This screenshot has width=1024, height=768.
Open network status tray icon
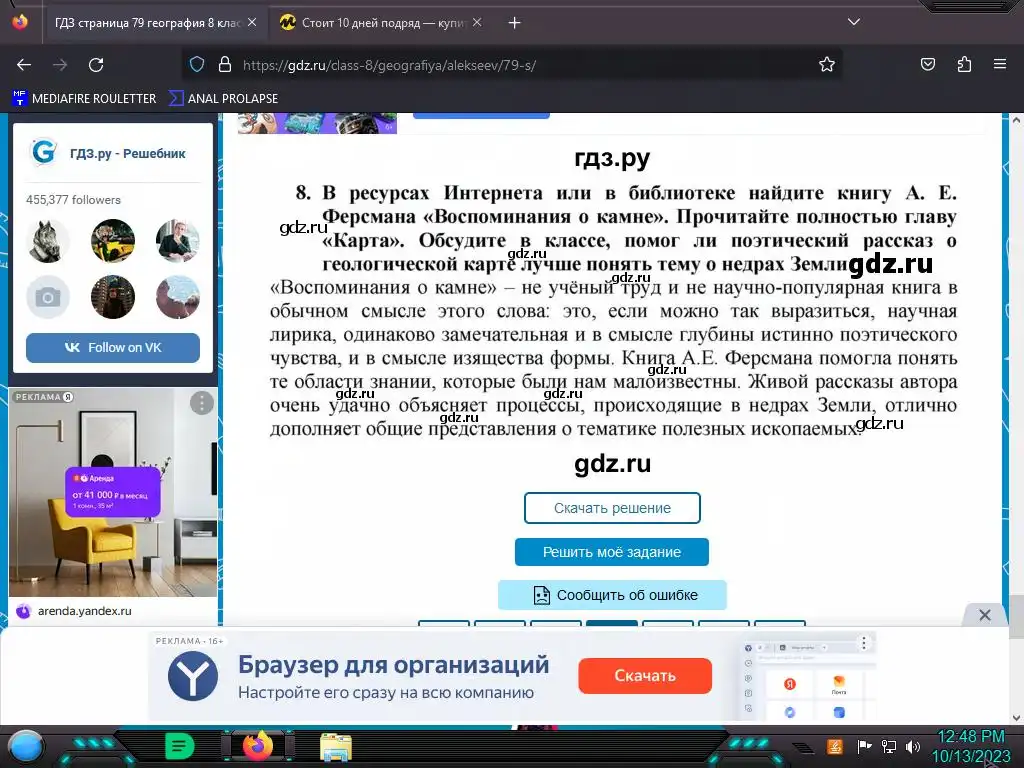coord(889,746)
